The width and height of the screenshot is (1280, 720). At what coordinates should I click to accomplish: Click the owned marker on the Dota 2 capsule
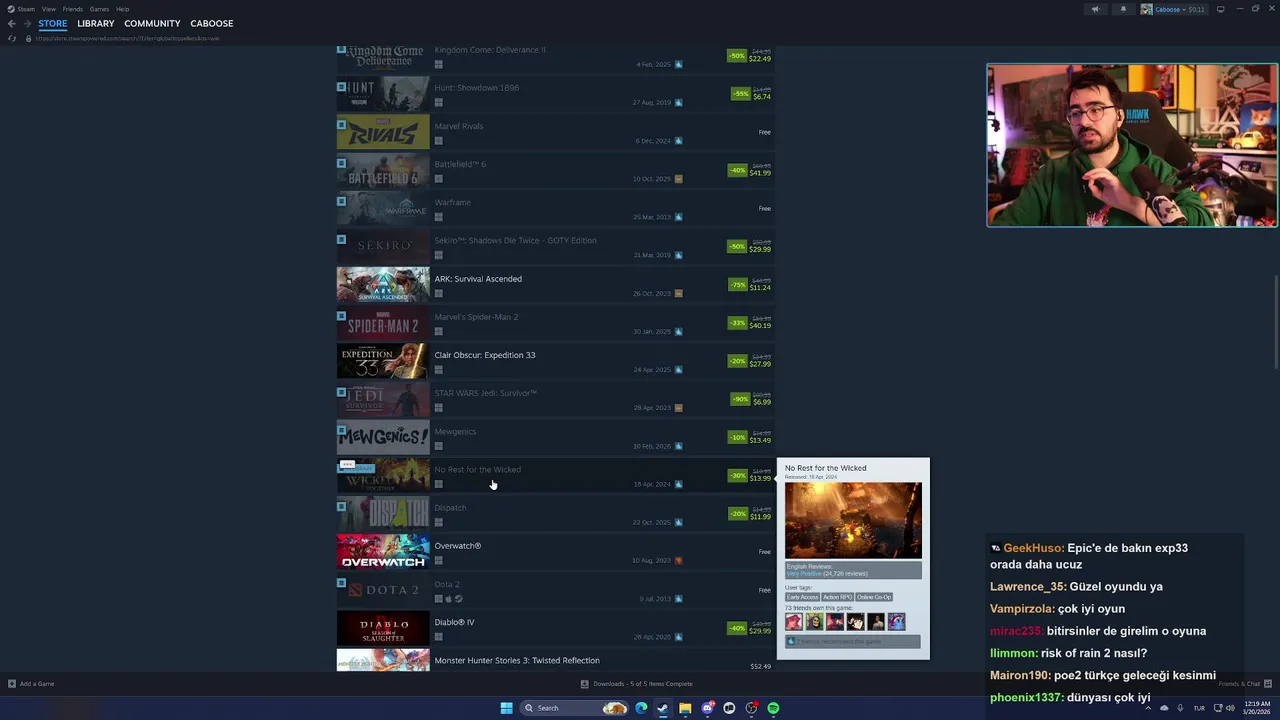(x=341, y=583)
